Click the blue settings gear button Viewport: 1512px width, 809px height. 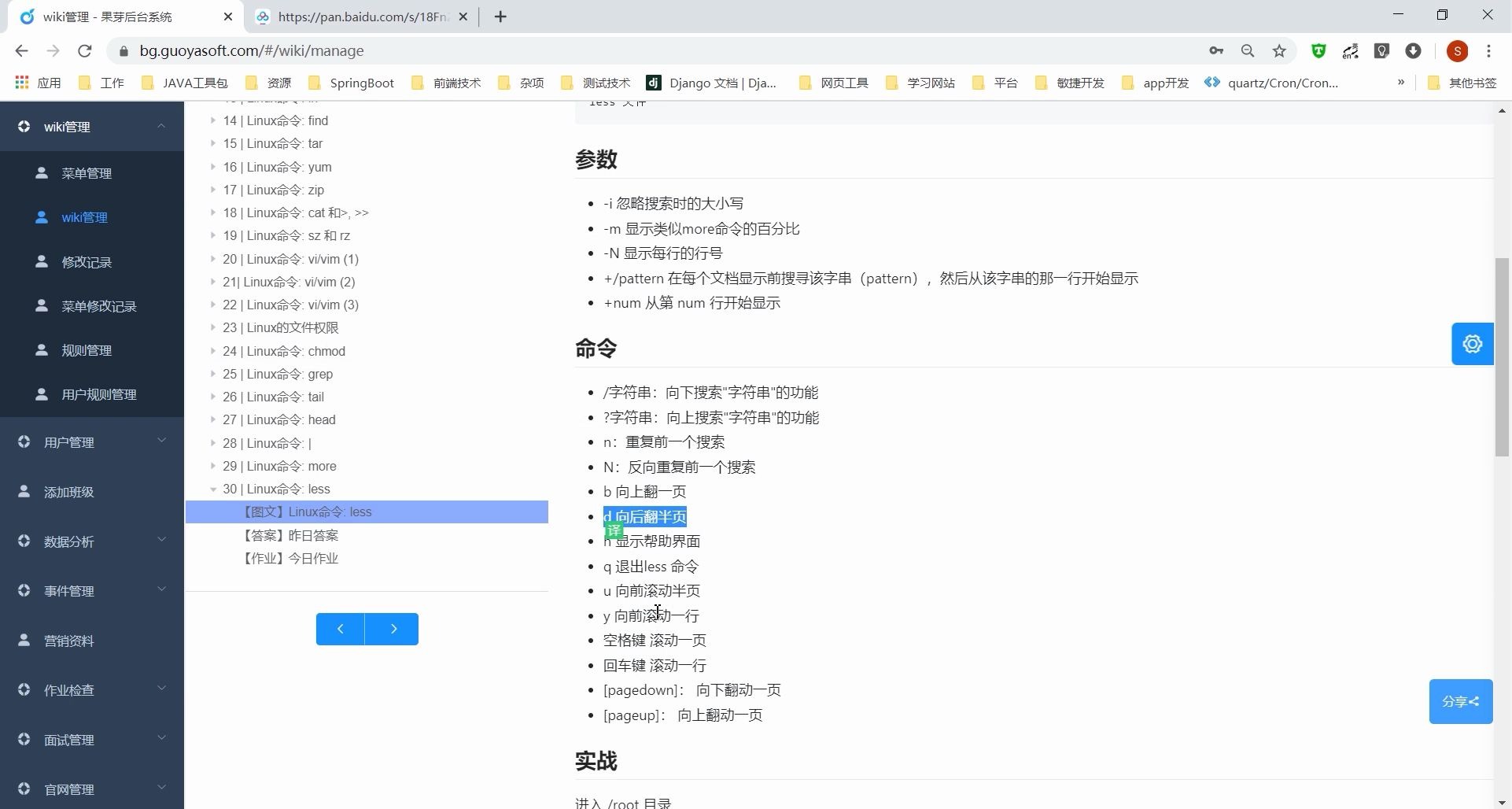tap(1472, 344)
